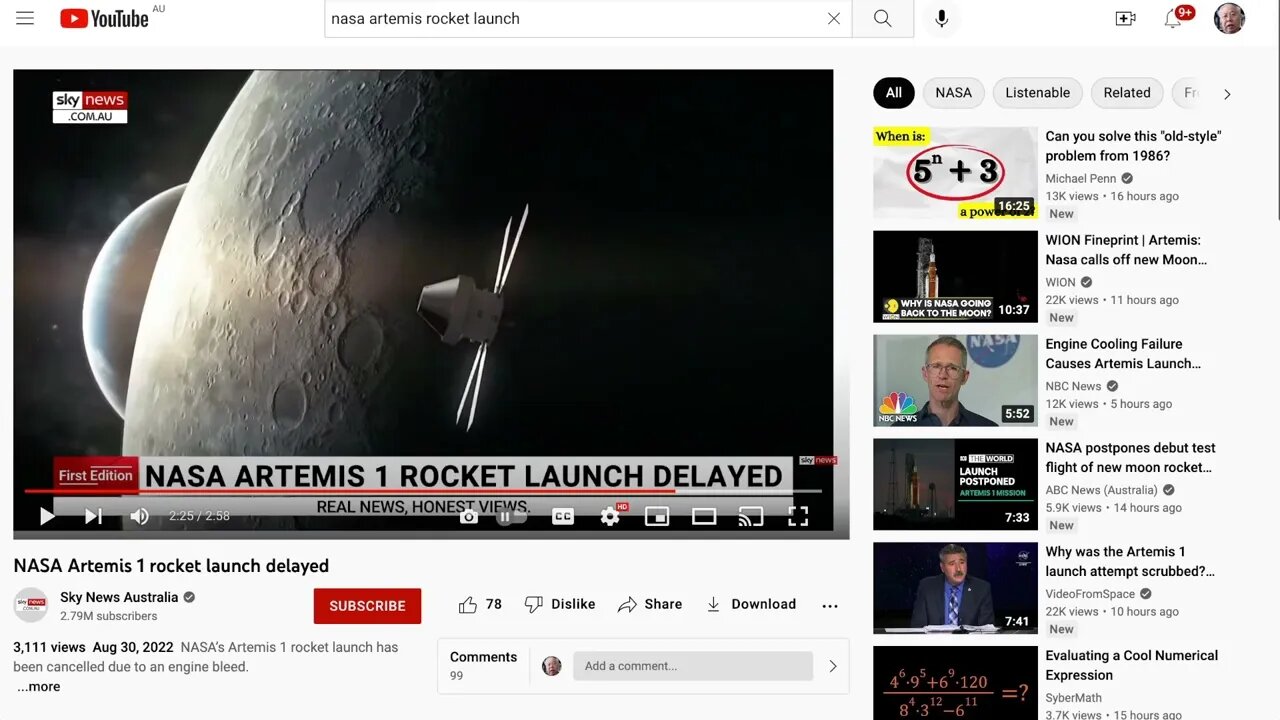The height and width of the screenshot is (720, 1280).
Task: Enter full screen mode
Action: coord(798,516)
